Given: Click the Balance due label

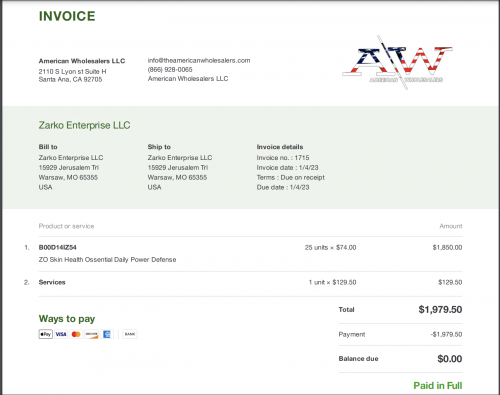Looking at the screenshot, I should (358, 359).
